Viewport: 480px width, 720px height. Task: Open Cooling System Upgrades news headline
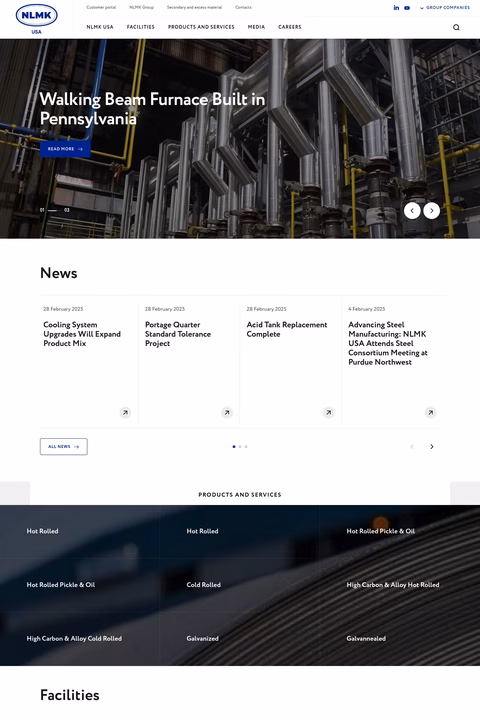82,334
